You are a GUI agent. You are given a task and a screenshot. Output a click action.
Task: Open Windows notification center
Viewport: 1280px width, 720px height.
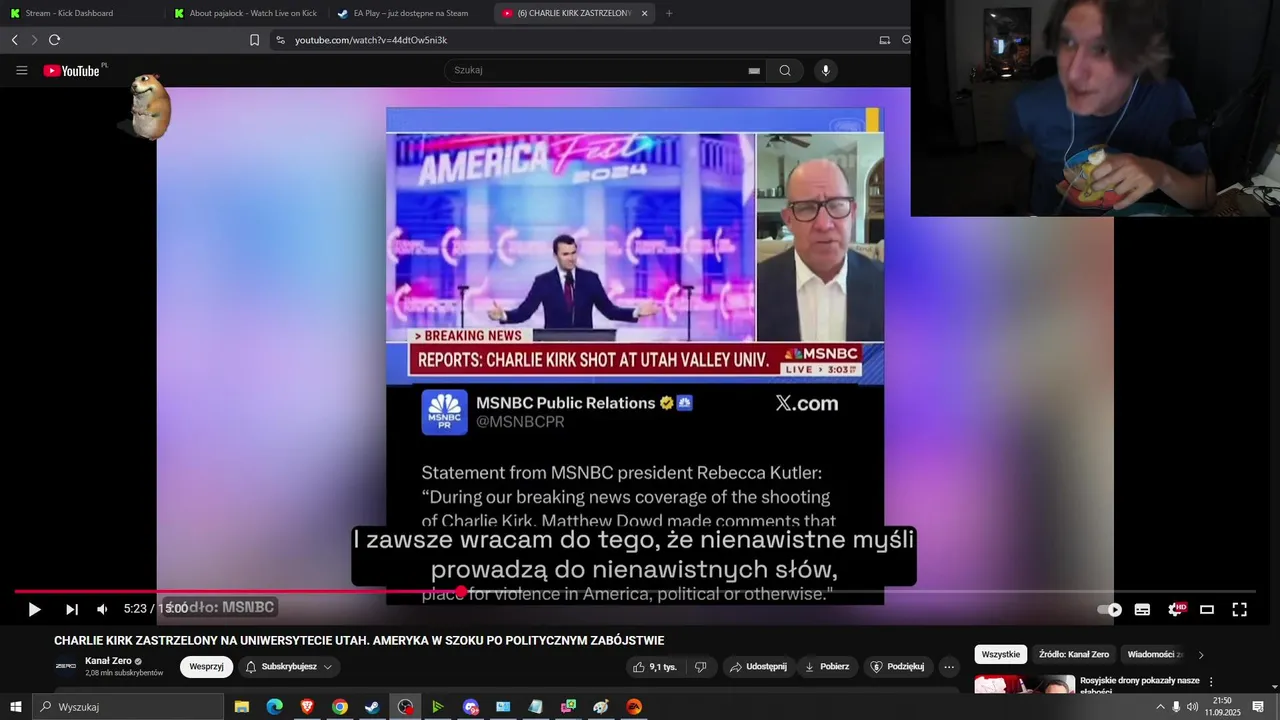tap(1258, 707)
